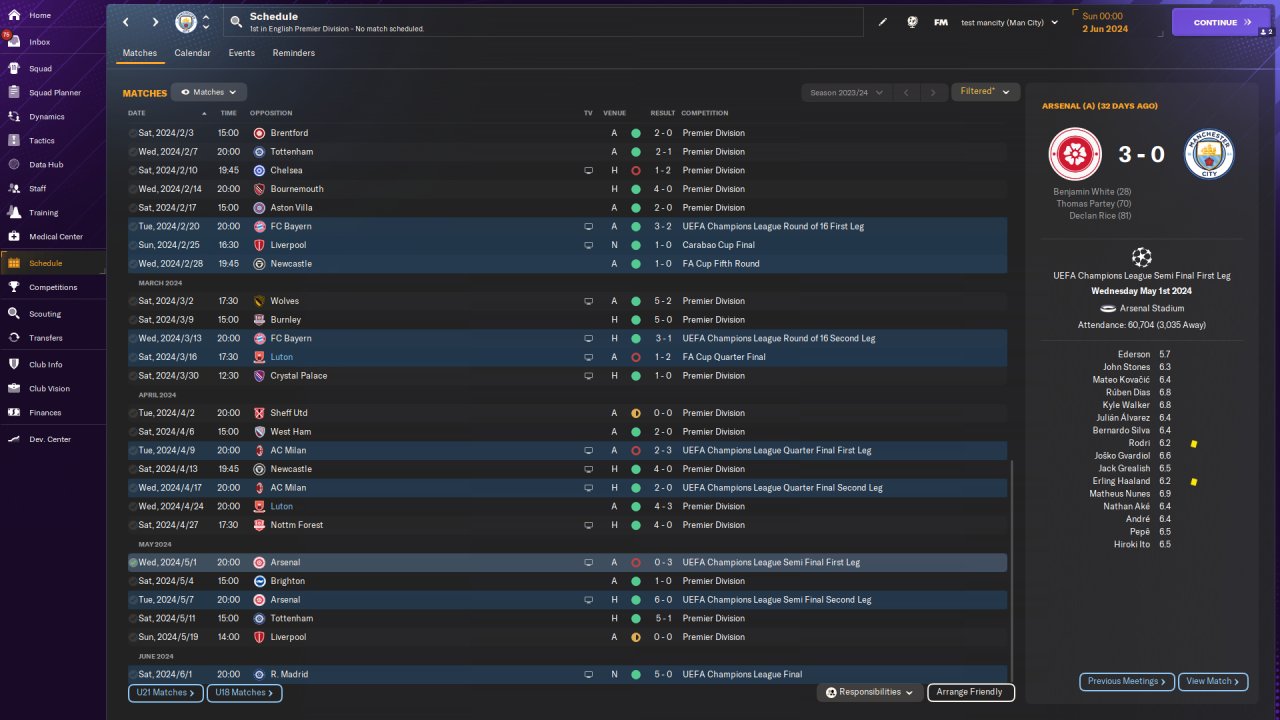Open Scouting in the sidebar
The width and height of the screenshot is (1280, 720).
(45, 313)
